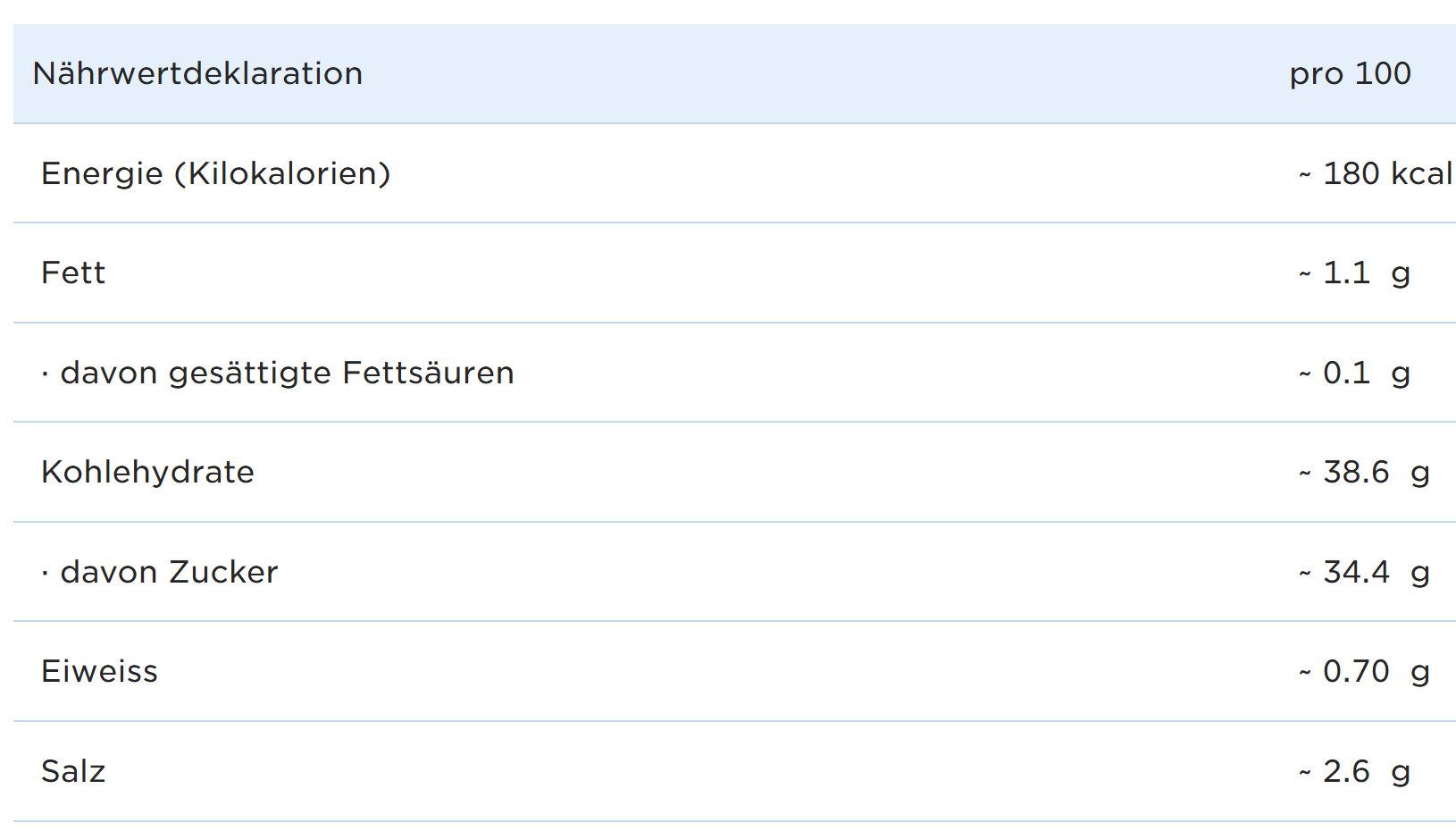Click the 'davon Zucker' row label
Image resolution: width=1456 pixels, height=831 pixels.
[169, 572]
